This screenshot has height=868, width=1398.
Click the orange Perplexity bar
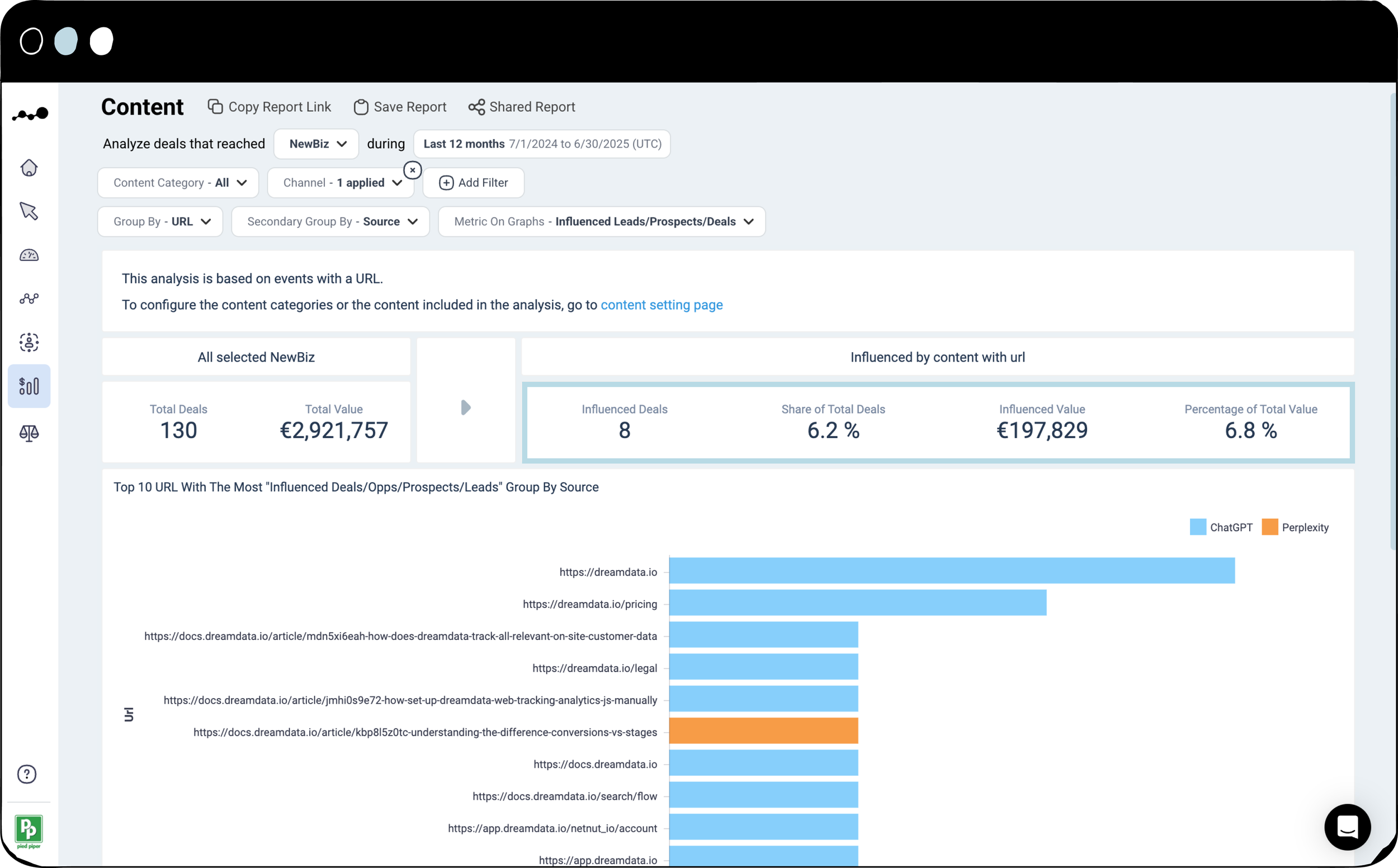coord(763,731)
